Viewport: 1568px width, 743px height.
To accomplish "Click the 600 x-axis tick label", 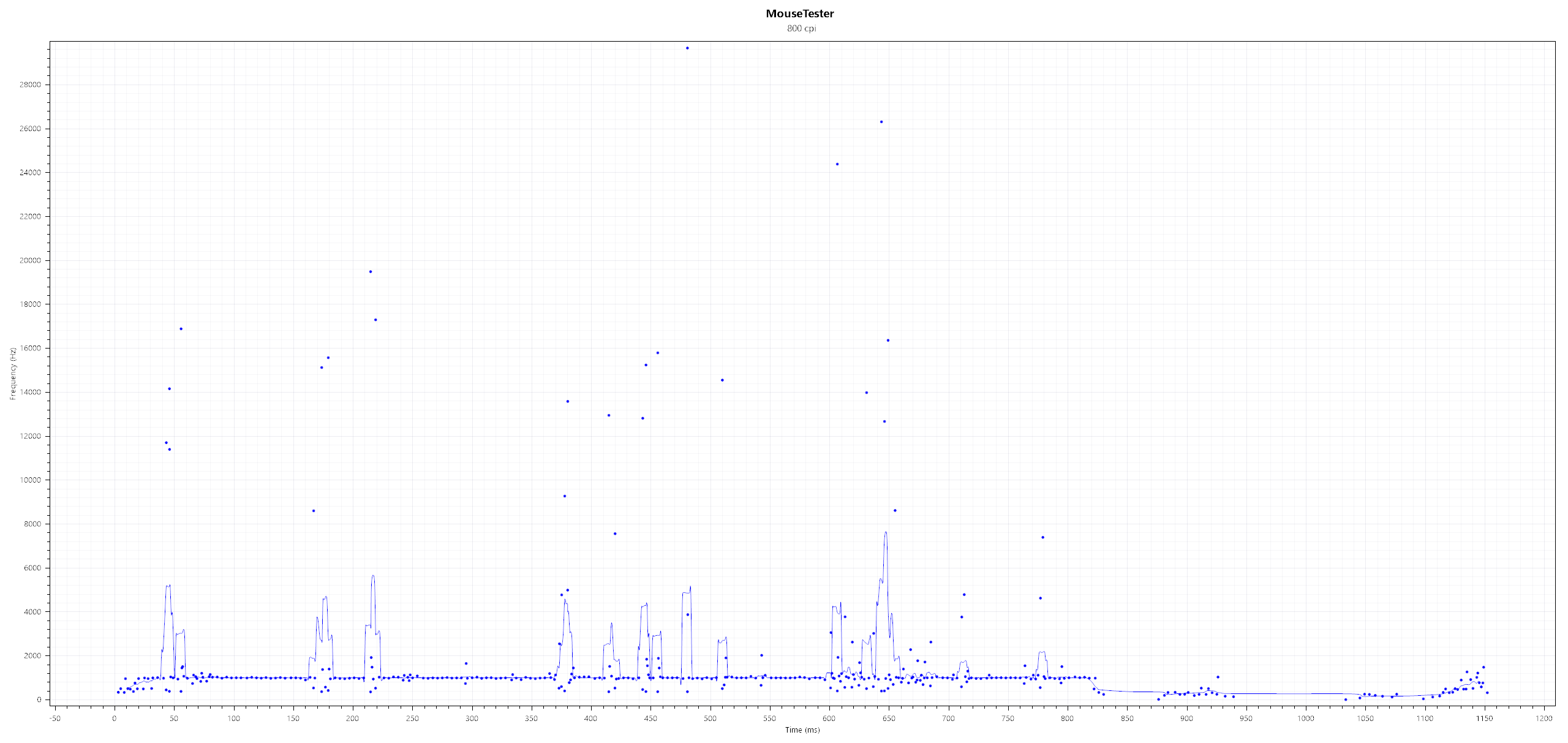I will click(x=829, y=718).
